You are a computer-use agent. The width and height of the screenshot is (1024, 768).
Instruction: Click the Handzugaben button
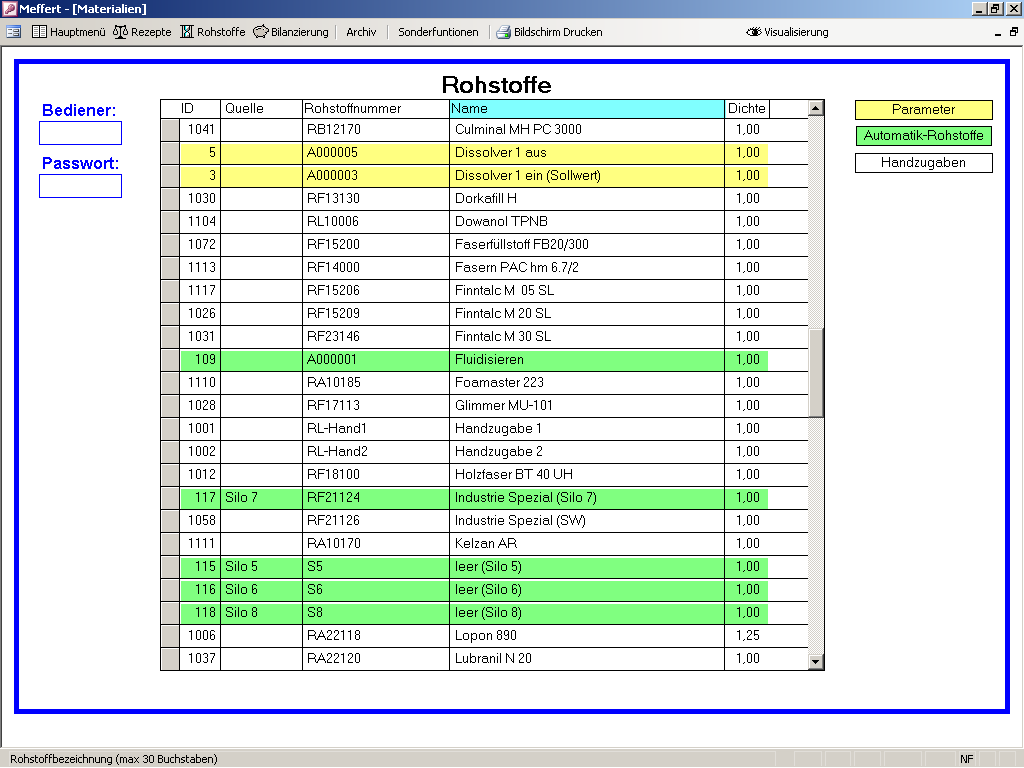pyautogui.click(x=923, y=163)
